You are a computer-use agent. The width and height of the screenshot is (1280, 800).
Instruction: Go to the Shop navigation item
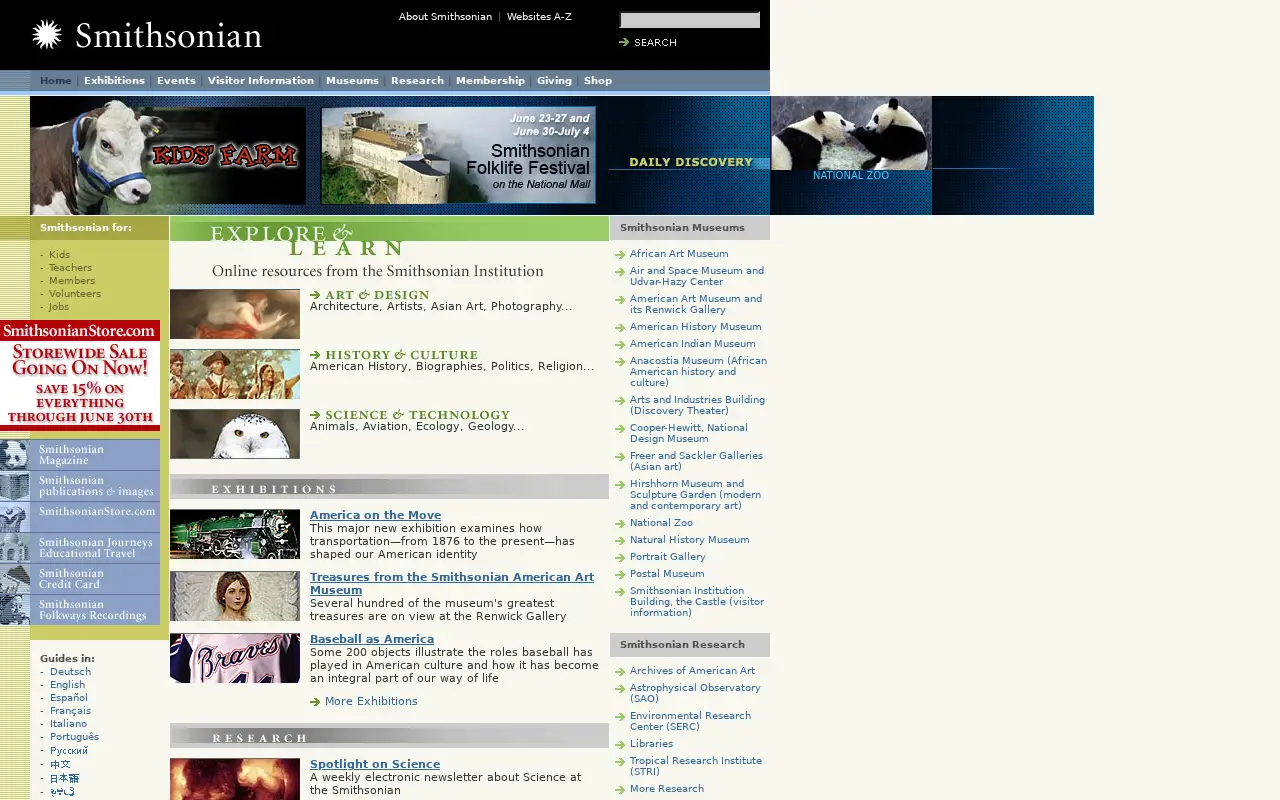[x=598, y=81]
